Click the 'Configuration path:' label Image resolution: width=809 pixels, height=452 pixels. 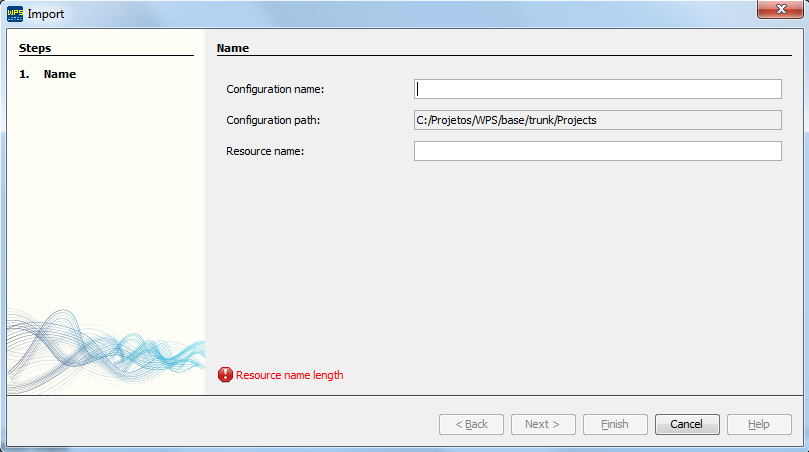[x=272, y=121]
